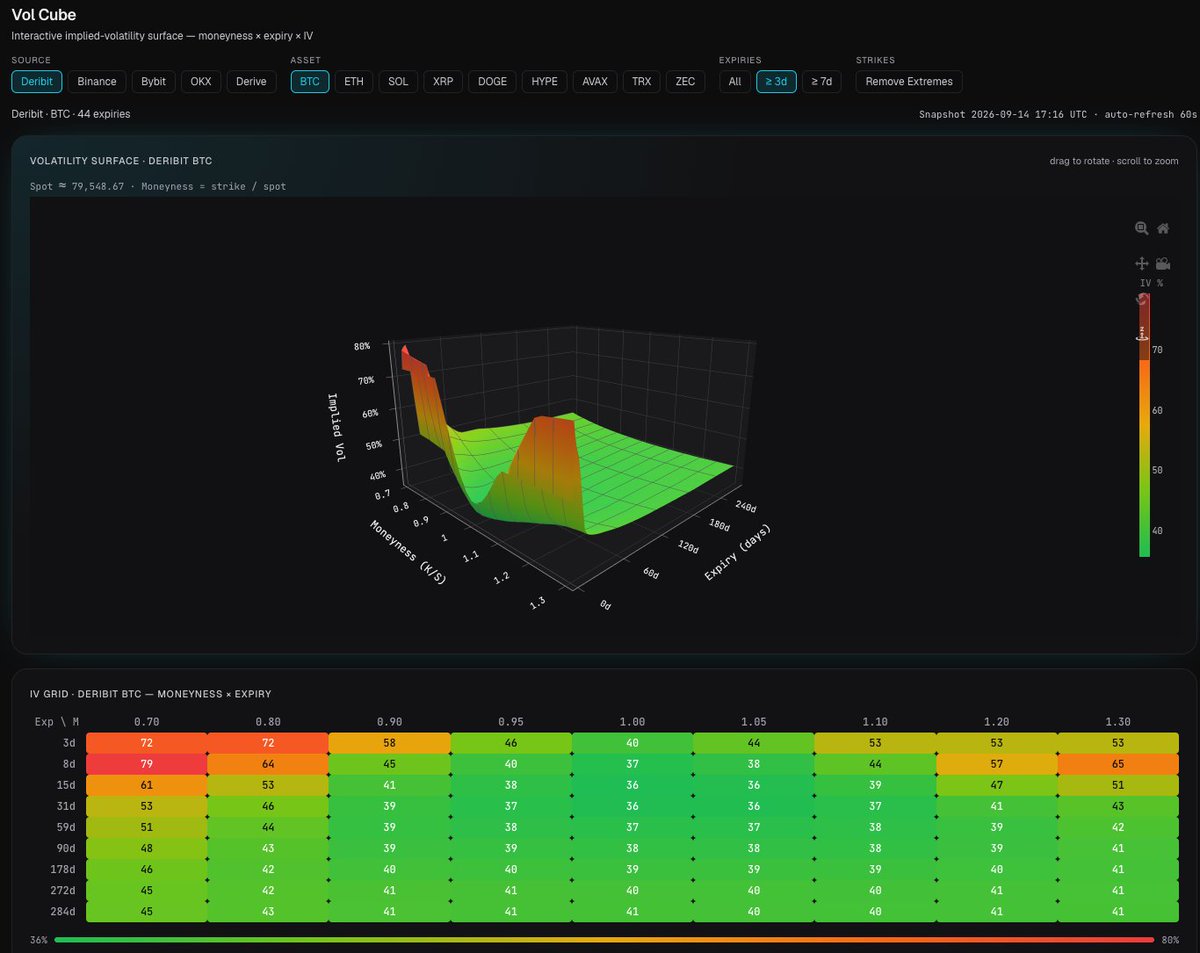Click the 48 cell in the 90d row
The height and width of the screenshot is (953, 1200).
pos(147,848)
